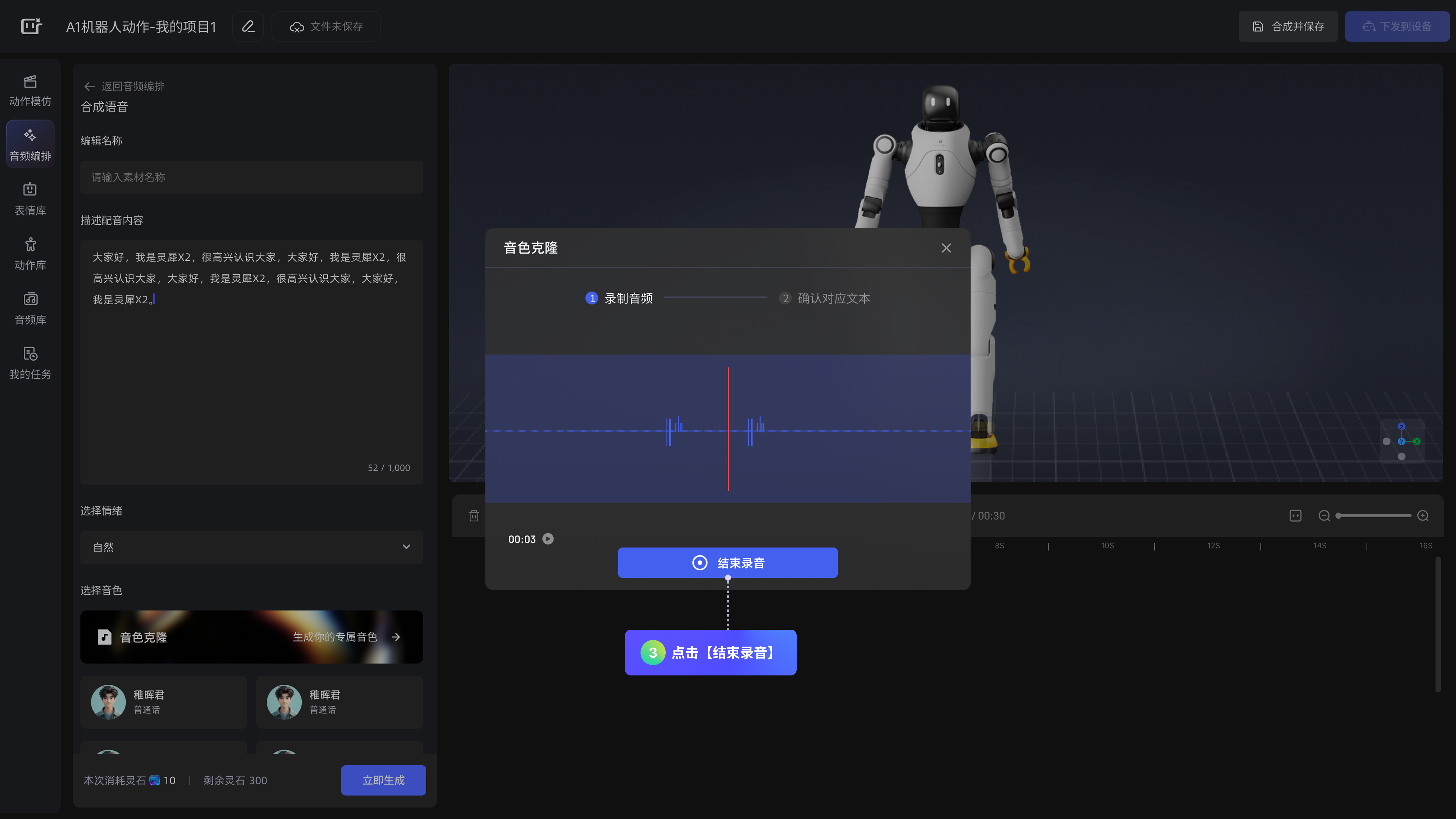Switch to 表情库 in sidebar

click(x=30, y=199)
